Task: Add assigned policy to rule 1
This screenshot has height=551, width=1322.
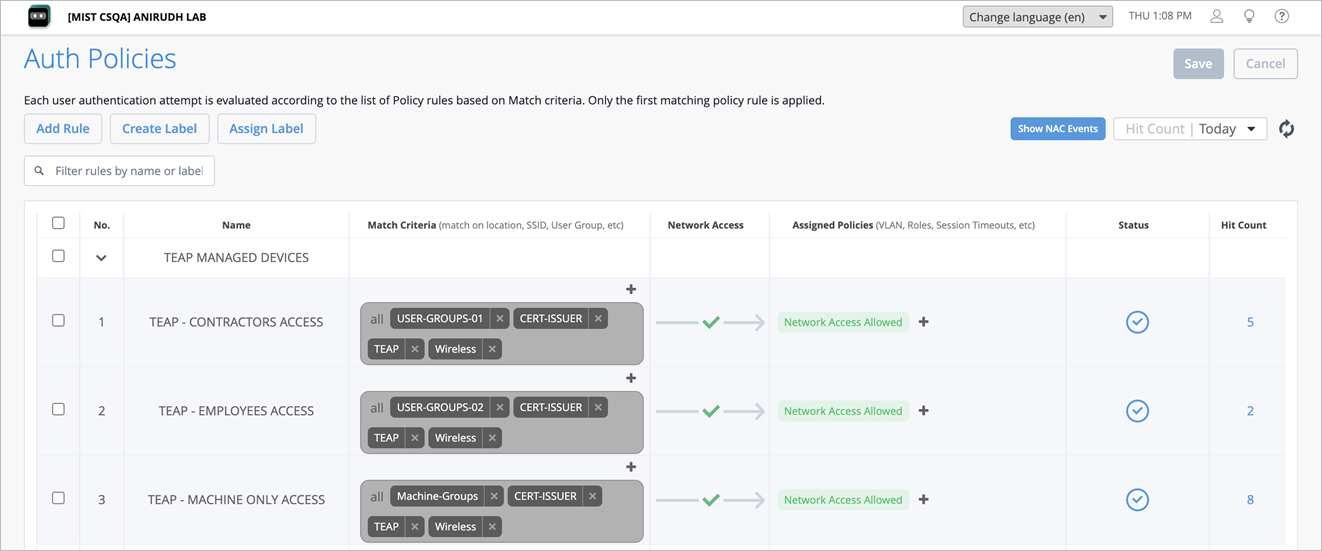Action: (924, 322)
